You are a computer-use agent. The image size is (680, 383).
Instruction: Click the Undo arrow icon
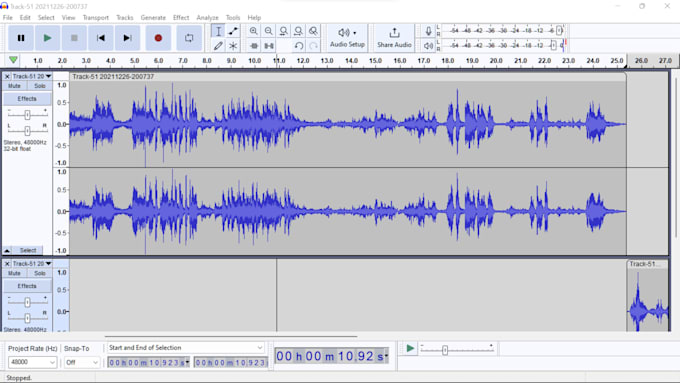(x=298, y=46)
